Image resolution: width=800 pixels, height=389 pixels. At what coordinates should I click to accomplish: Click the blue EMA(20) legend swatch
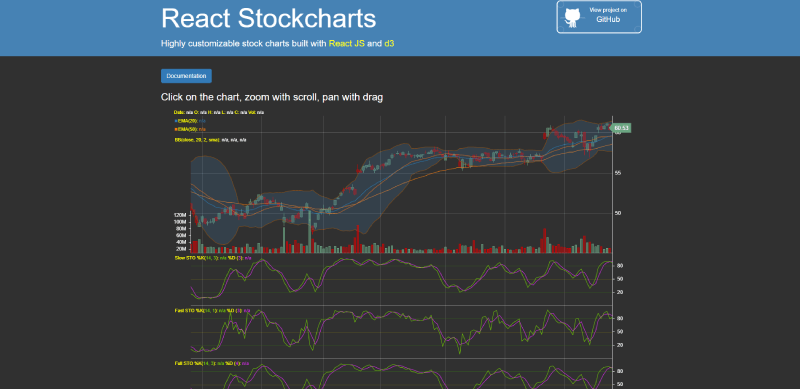point(176,121)
